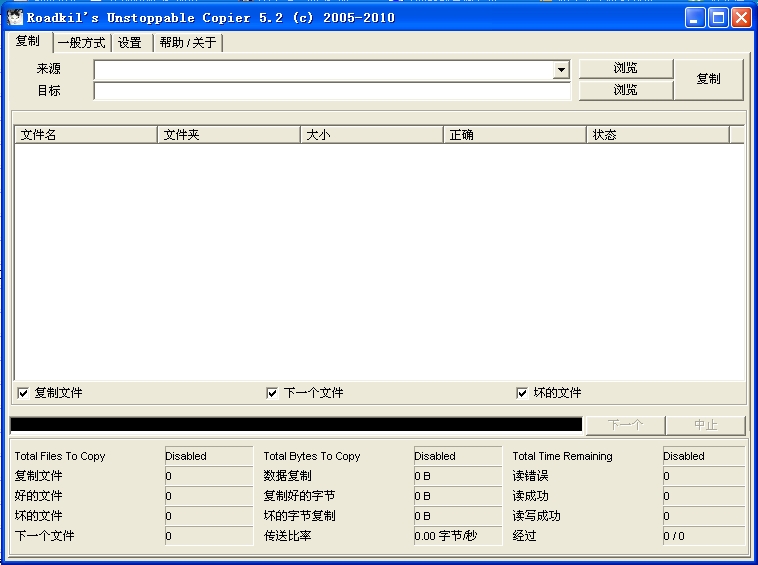Click in the 目标 target path field
758x565 pixels.
coord(332,91)
